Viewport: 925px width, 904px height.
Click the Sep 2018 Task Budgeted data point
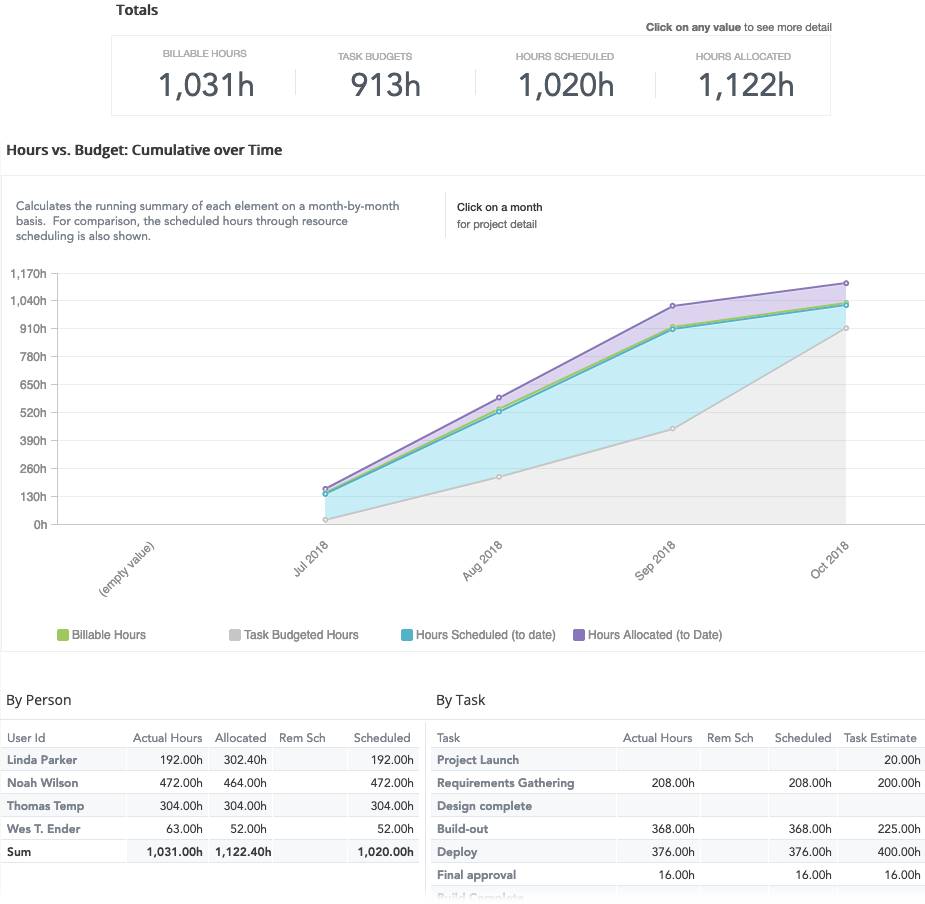coord(673,429)
